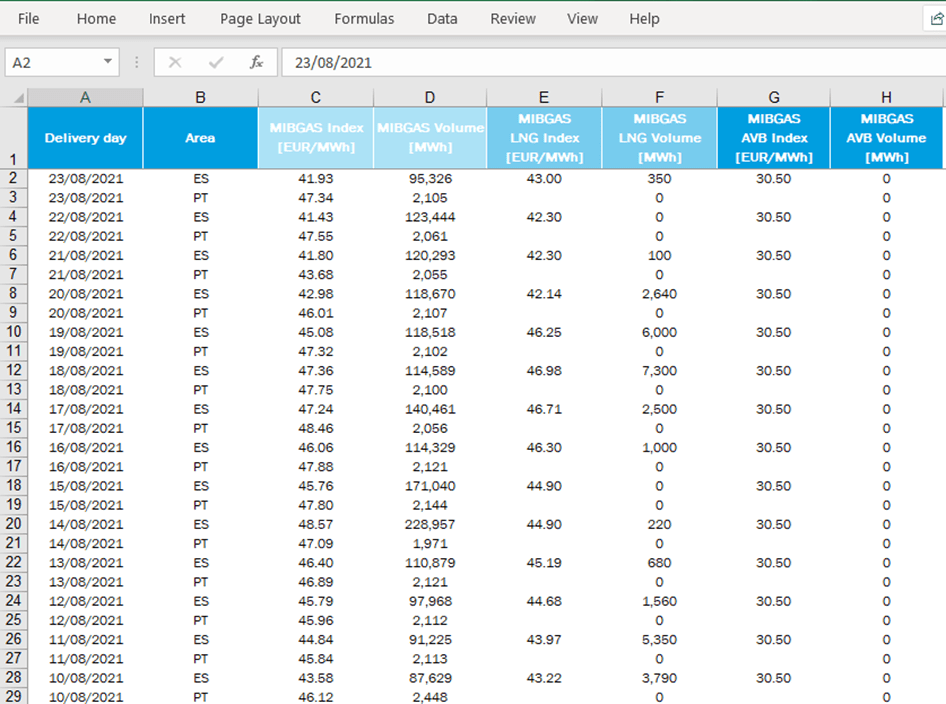
Task: Select column D header
Action: tap(430, 97)
